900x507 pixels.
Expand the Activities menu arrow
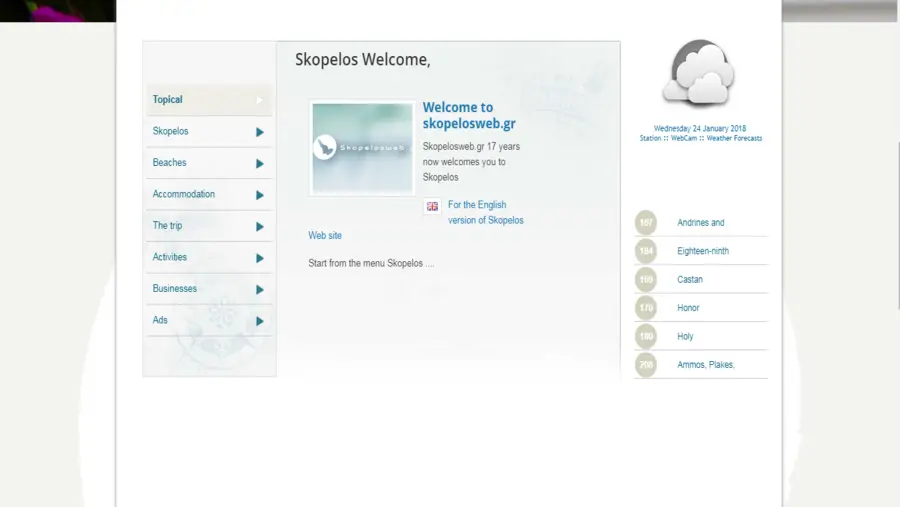tap(260, 258)
